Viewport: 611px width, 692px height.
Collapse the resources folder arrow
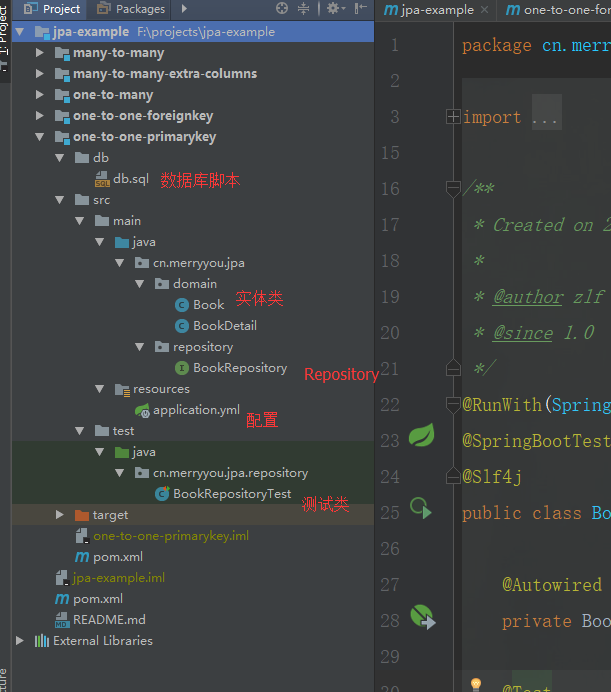coord(100,389)
